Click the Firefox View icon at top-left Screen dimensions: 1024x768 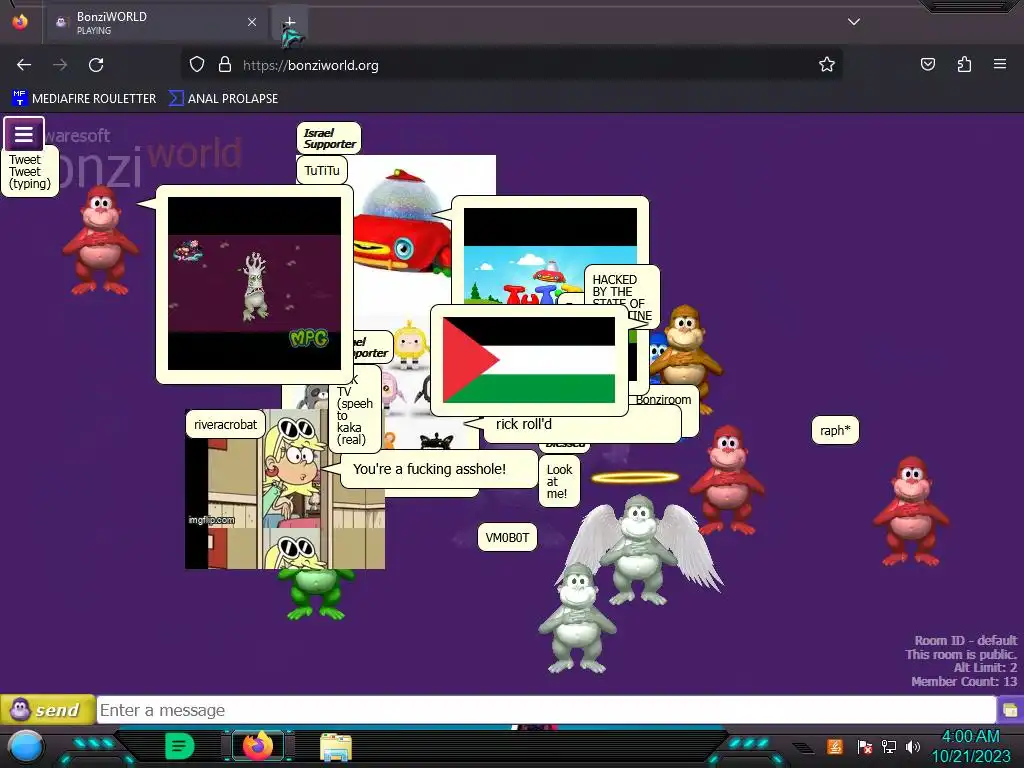pyautogui.click(x=20, y=22)
